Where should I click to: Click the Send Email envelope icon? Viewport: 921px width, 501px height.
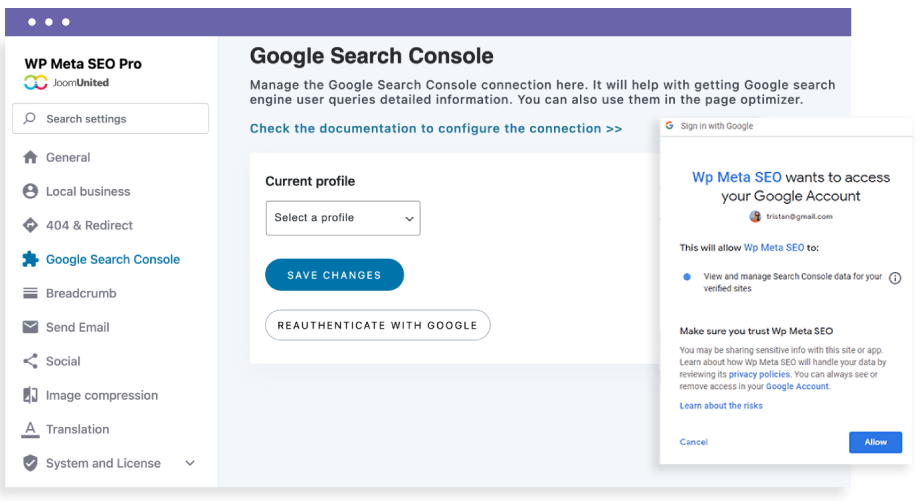click(x=30, y=327)
